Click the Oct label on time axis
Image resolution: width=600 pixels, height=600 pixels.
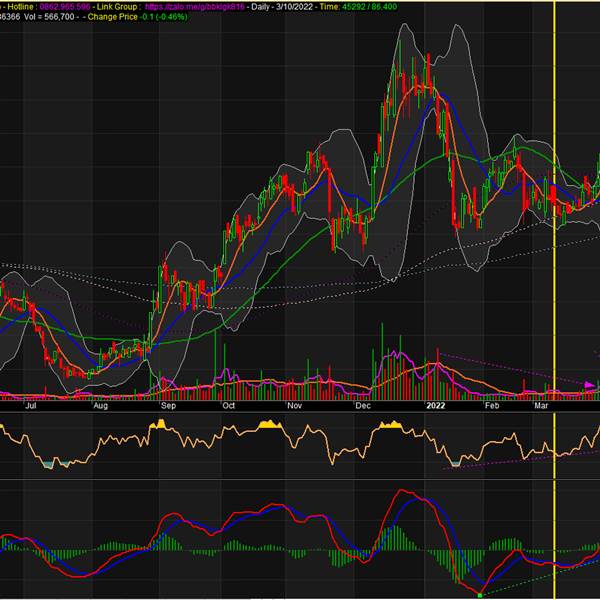click(x=230, y=407)
